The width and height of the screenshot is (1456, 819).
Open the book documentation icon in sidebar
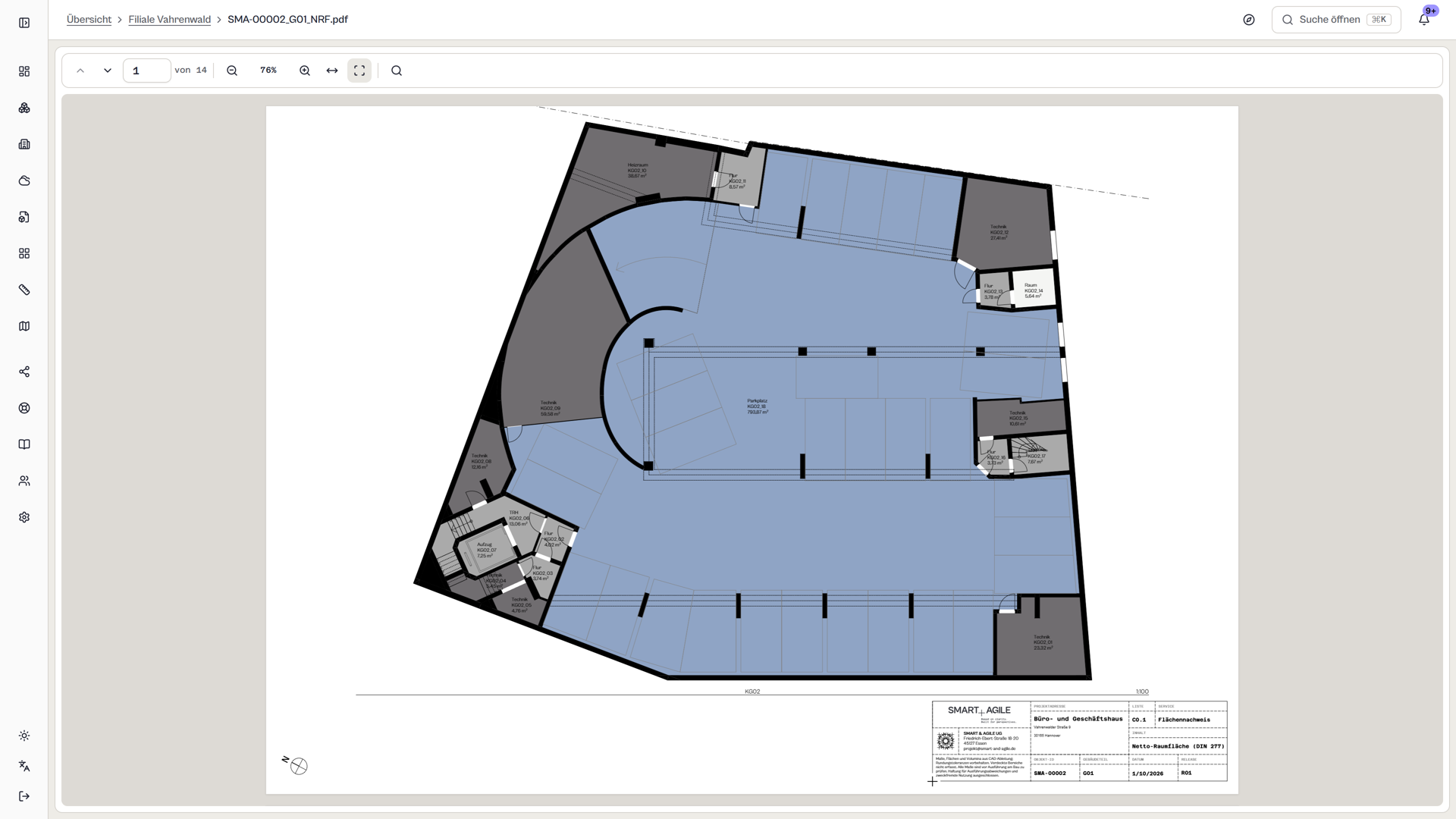tap(24, 444)
